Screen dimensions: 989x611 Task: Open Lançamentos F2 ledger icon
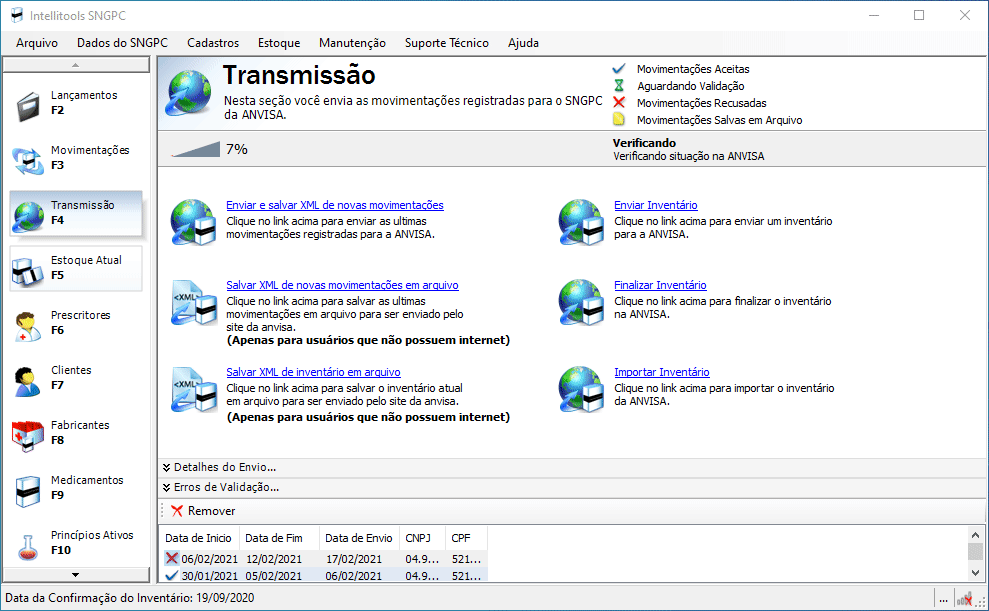28,106
